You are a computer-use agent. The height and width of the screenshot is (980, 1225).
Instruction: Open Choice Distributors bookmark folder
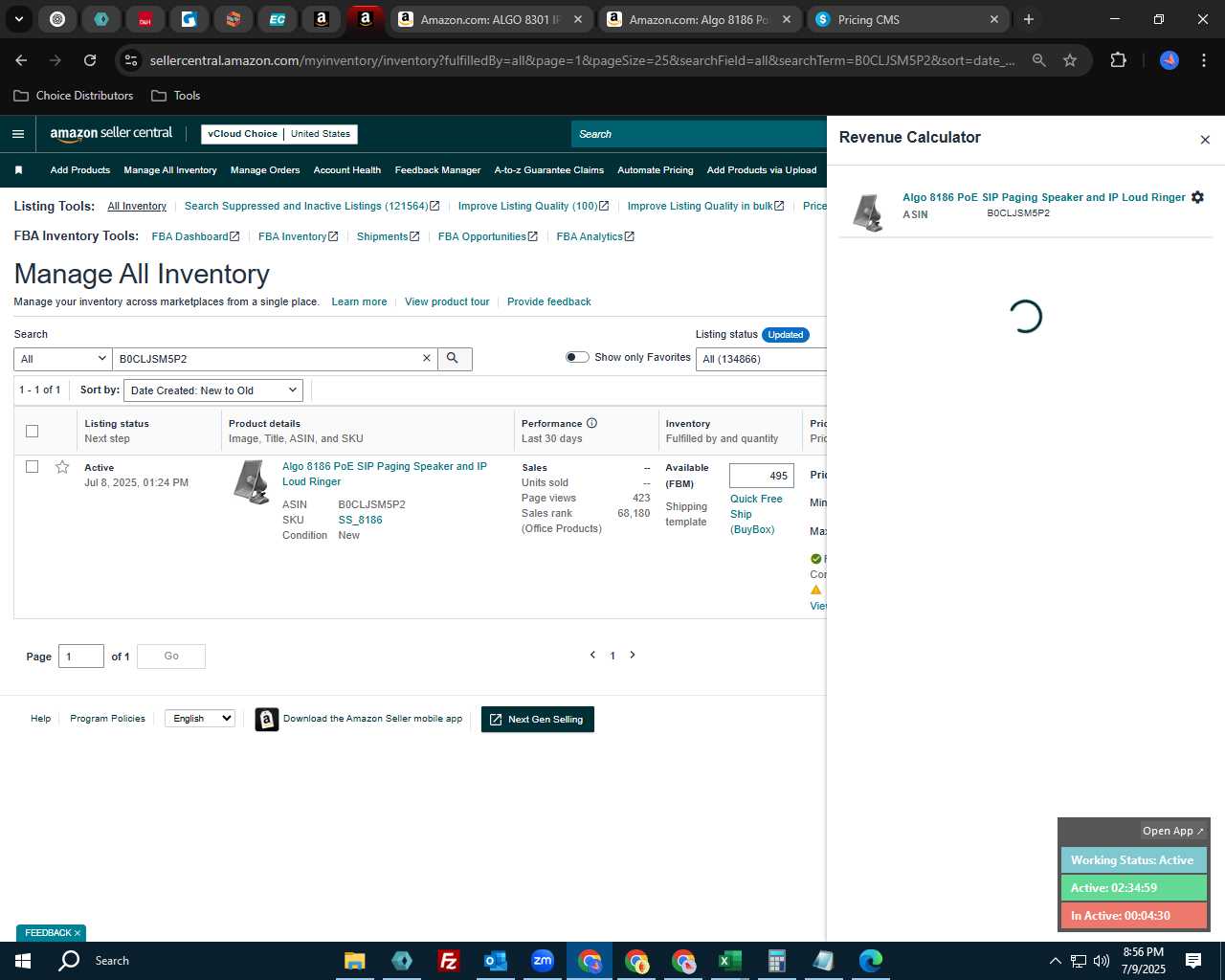(x=74, y=96)
